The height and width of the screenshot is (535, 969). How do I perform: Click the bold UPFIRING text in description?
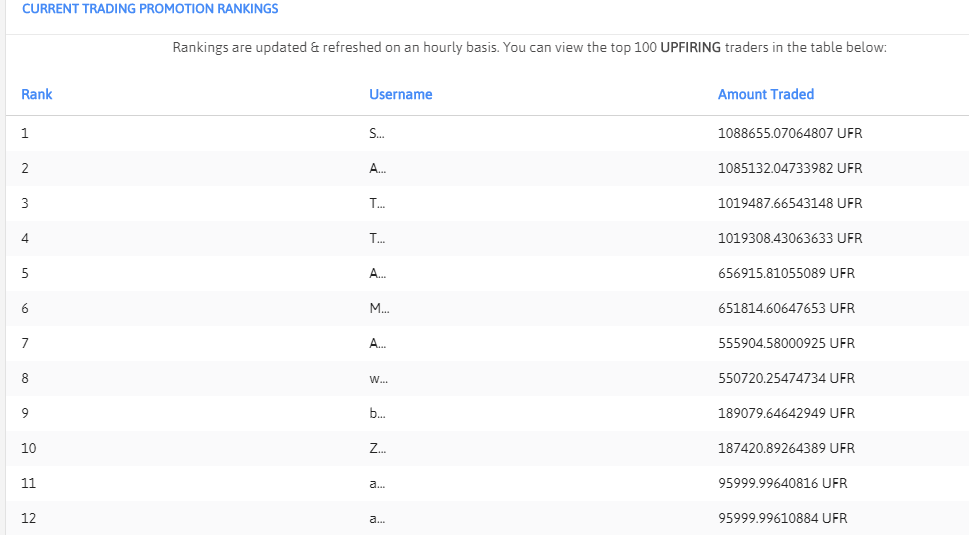coord(690,48)
